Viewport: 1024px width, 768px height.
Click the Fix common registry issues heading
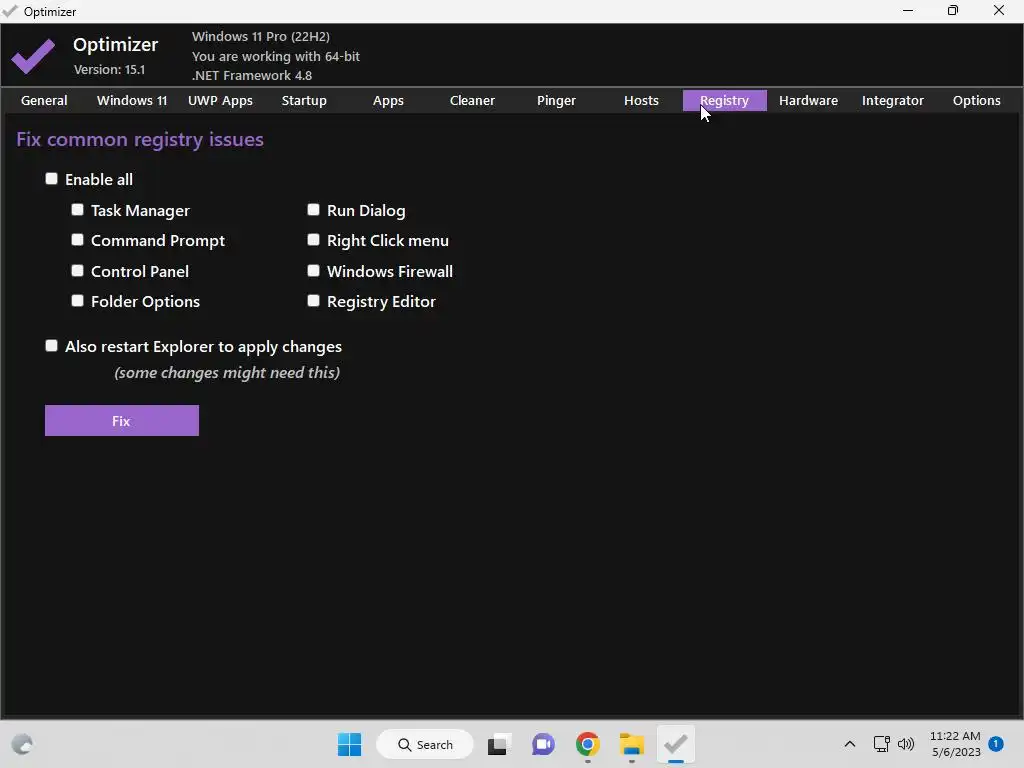click(140, 140)
